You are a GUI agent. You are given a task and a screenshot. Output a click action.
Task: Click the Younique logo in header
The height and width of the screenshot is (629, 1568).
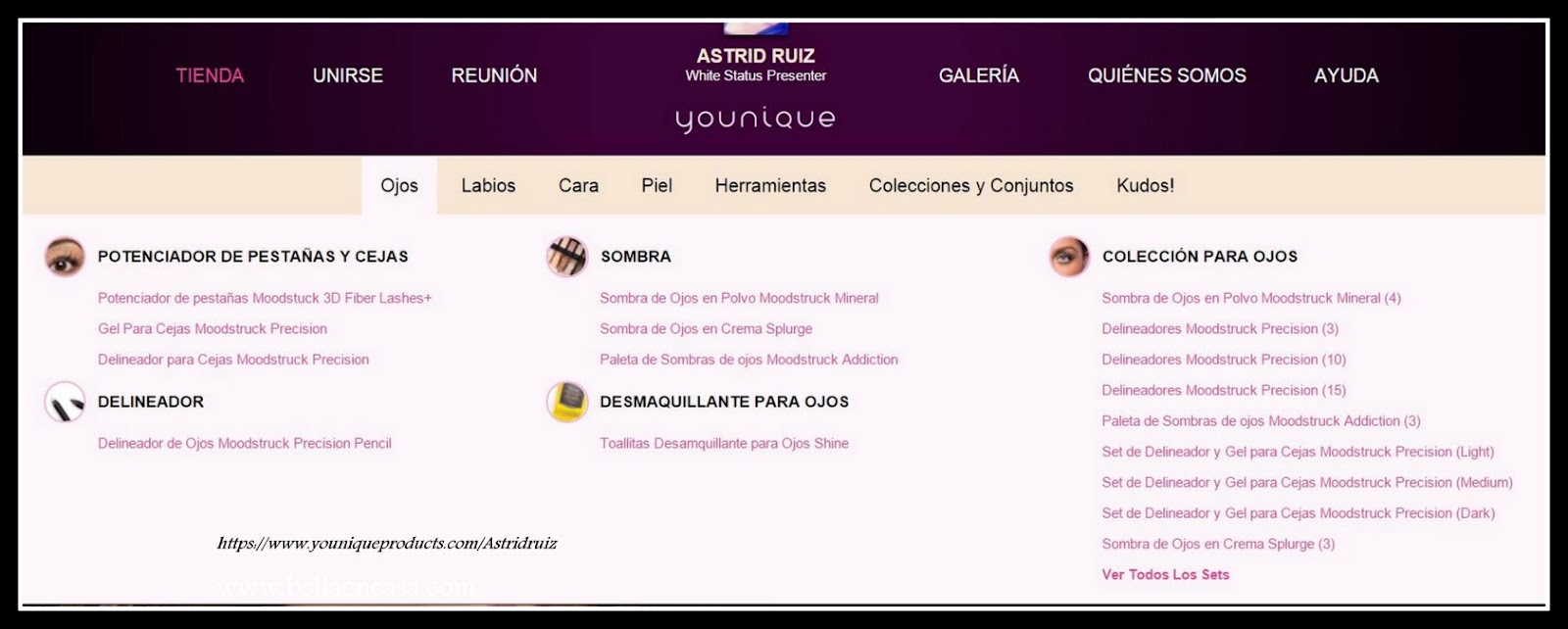pyautogui.click(x=756, y=120)
